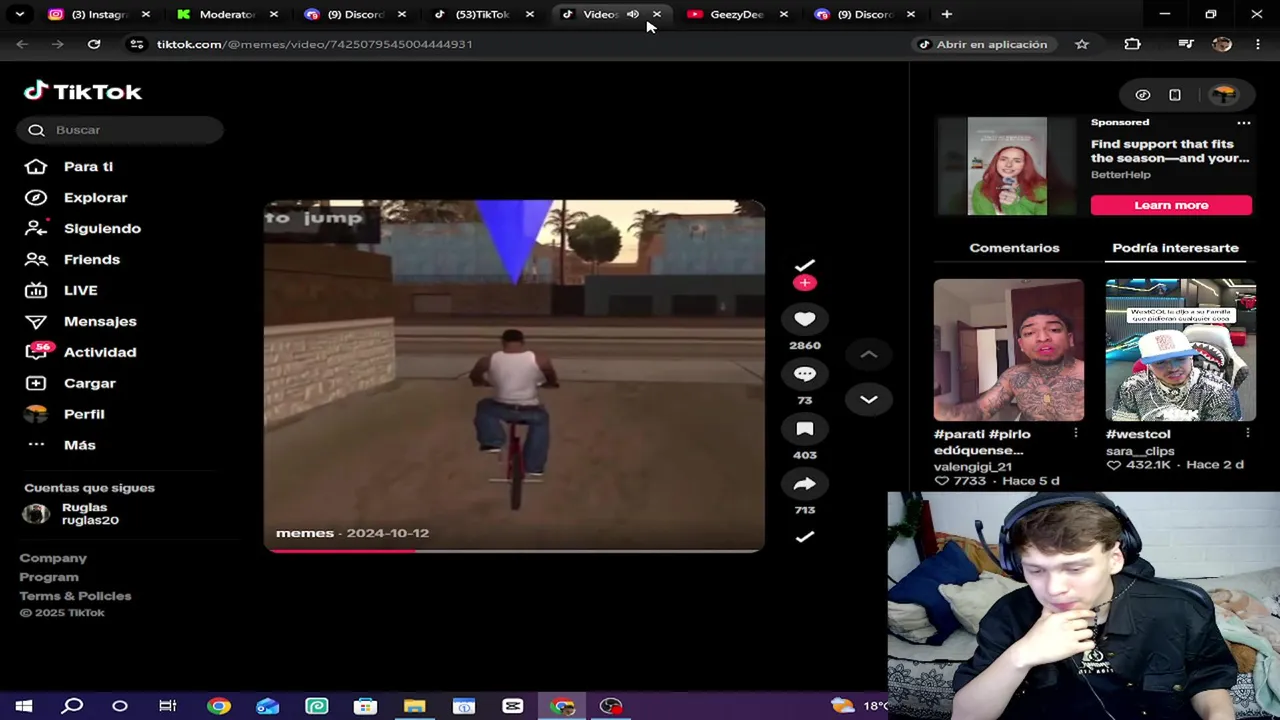Follow creator with red plus badge
Image resolution: width=1280 pixels, height=720 pixels.
pyautogui.click(x=805, y=283)
